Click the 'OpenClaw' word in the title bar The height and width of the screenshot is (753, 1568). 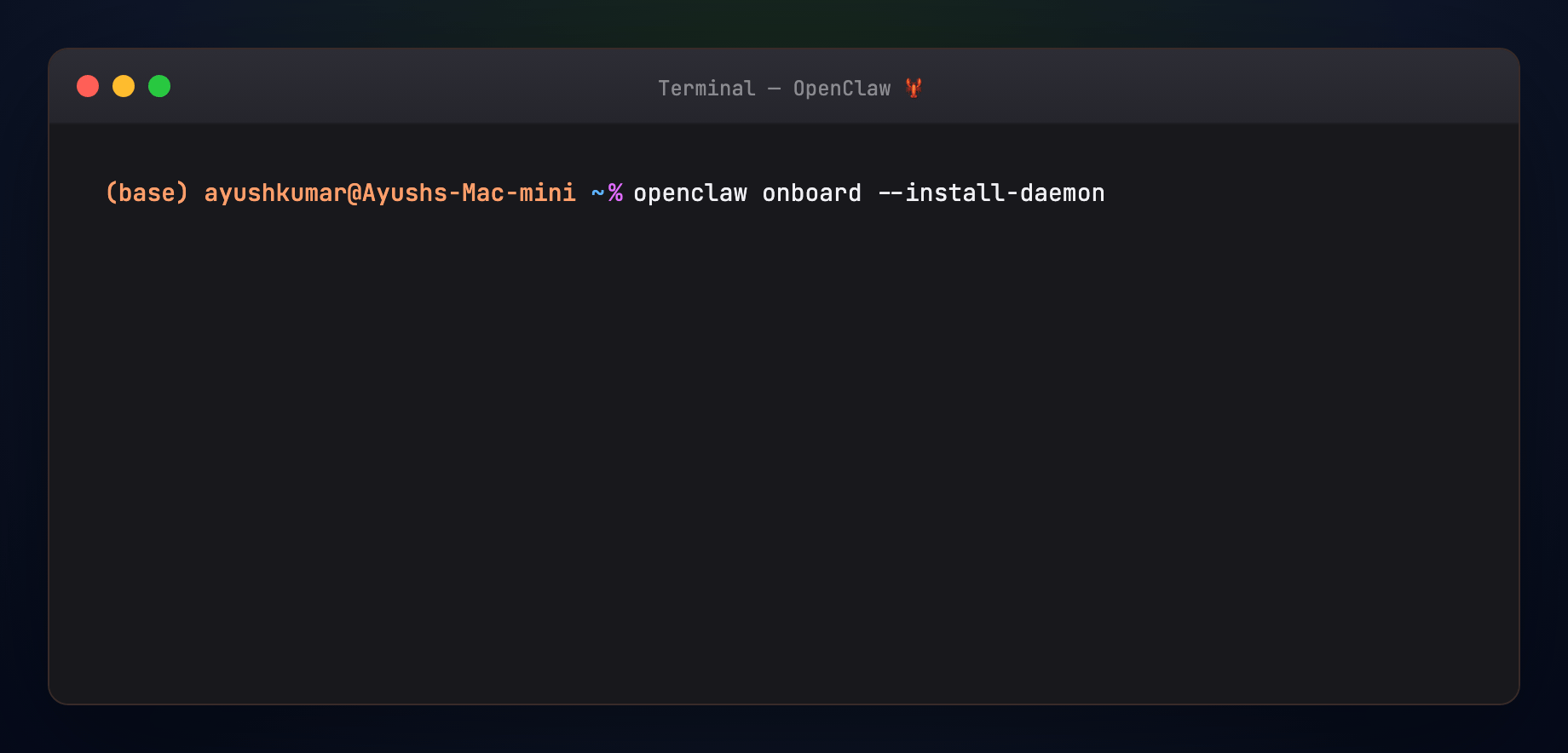click(842, 89)
